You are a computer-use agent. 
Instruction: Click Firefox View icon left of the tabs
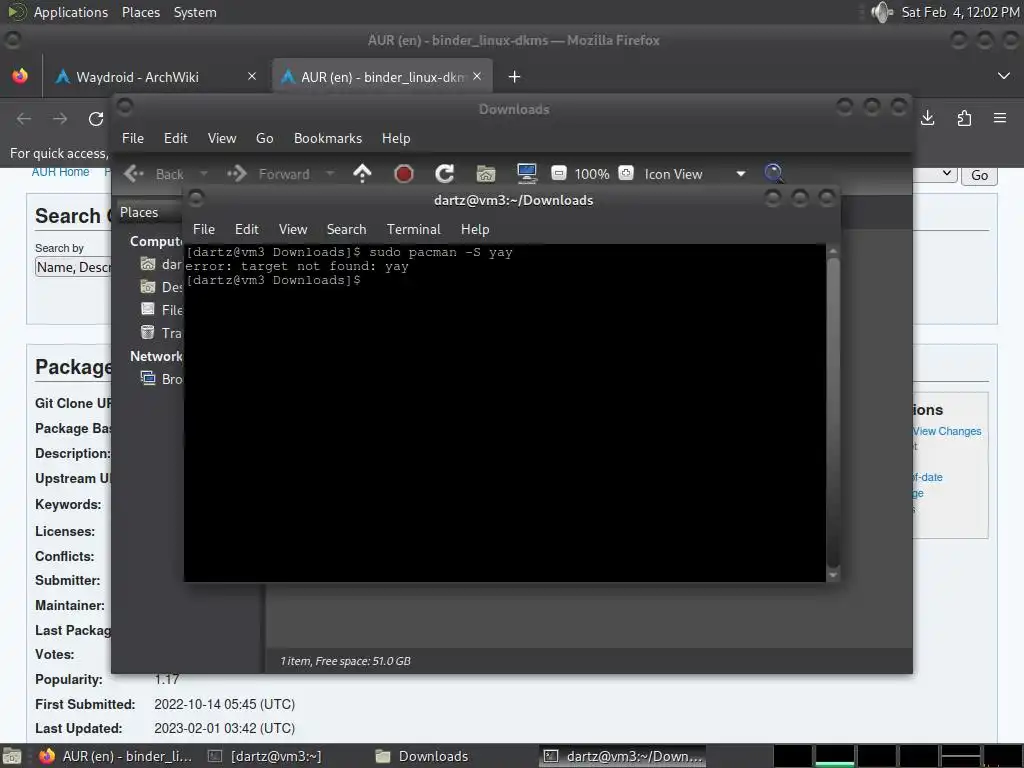pos(20,76)
